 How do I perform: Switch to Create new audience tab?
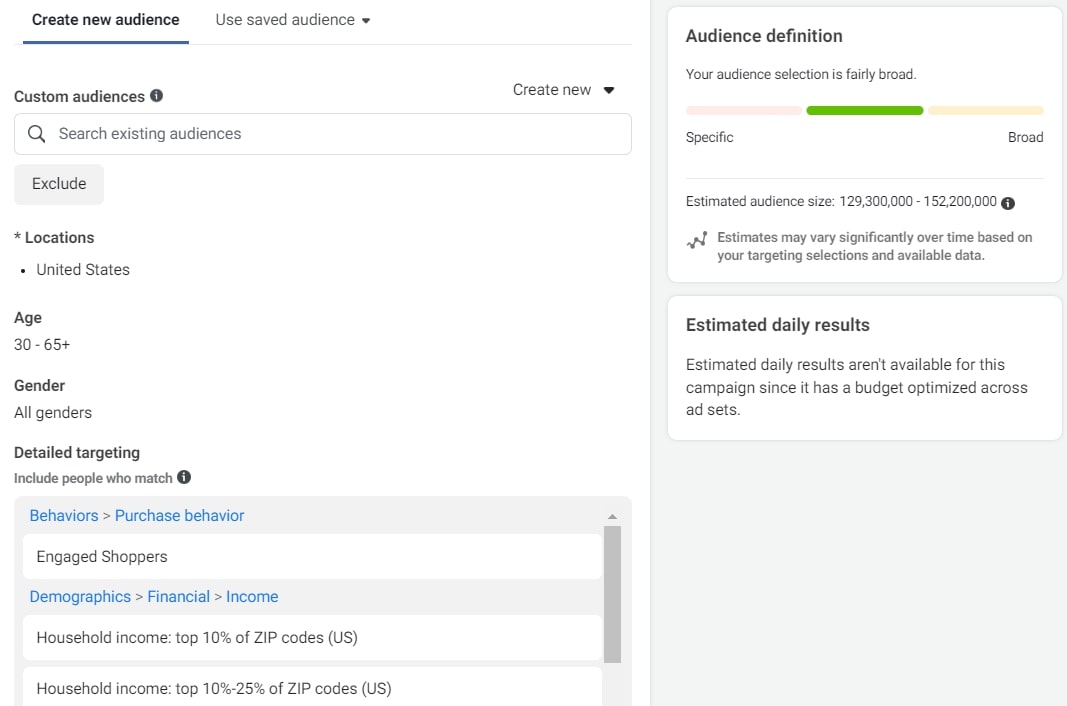(105, 20)
